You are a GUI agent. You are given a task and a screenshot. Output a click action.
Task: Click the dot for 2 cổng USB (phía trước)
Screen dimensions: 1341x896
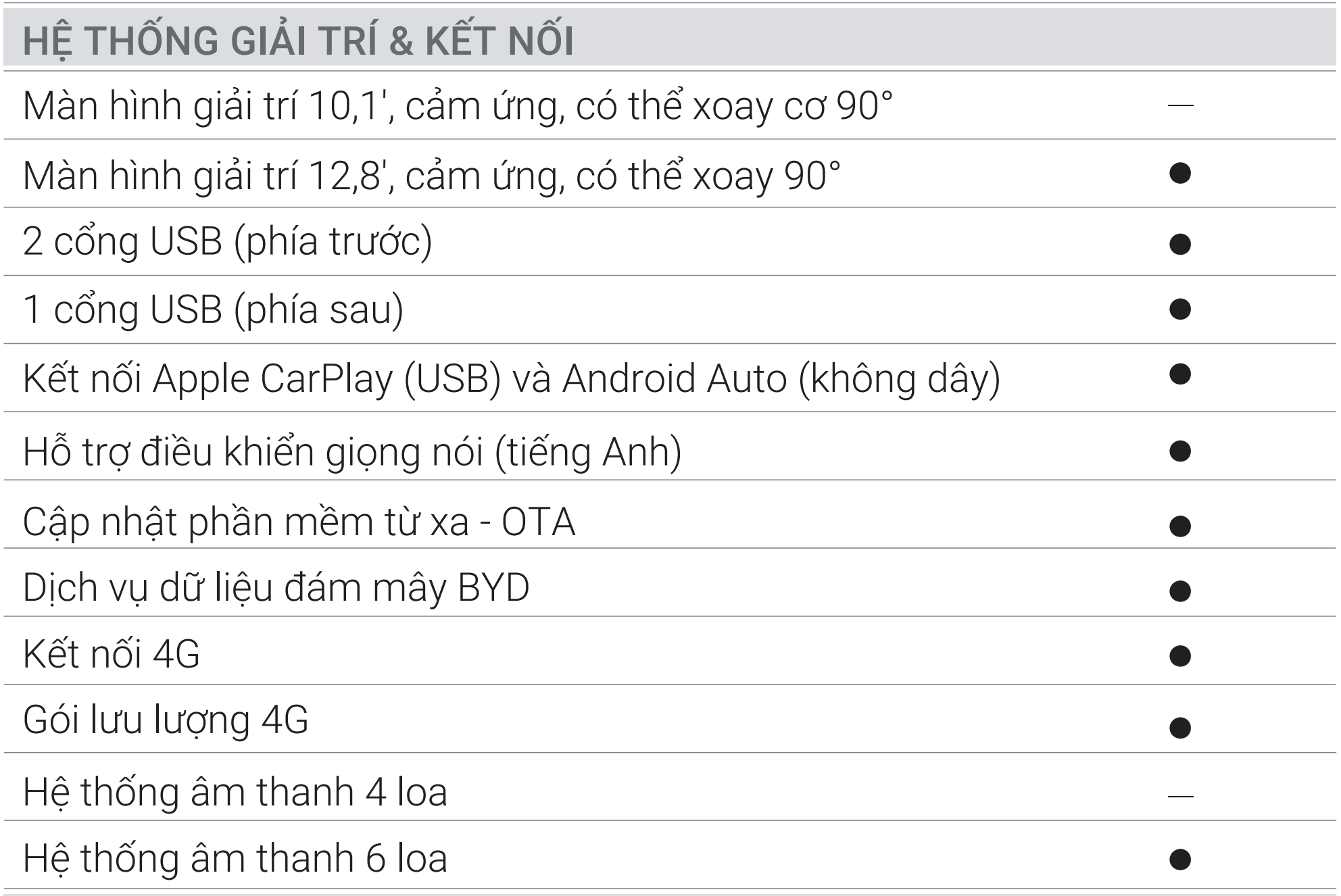(1179, 244)
